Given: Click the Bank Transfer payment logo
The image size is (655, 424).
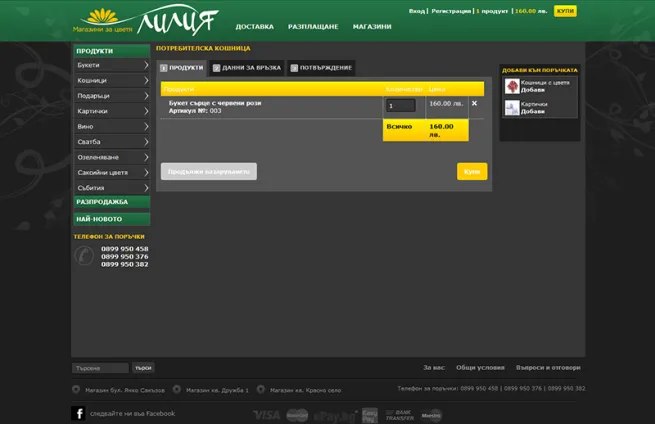Looking at the screenshot, I should (x=399, y=415).
